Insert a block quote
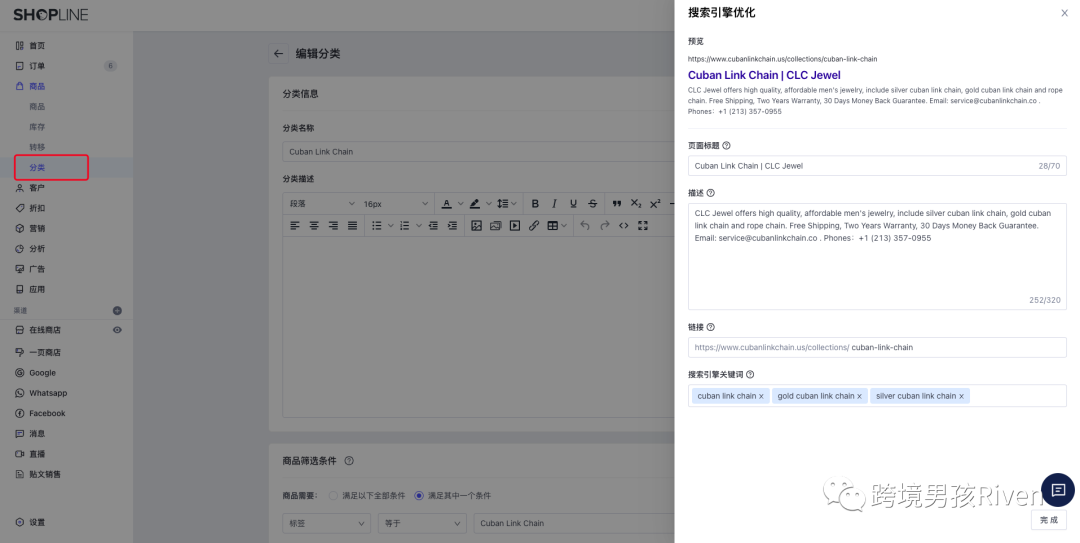The image size is (1080, 543). pos(616,204)
